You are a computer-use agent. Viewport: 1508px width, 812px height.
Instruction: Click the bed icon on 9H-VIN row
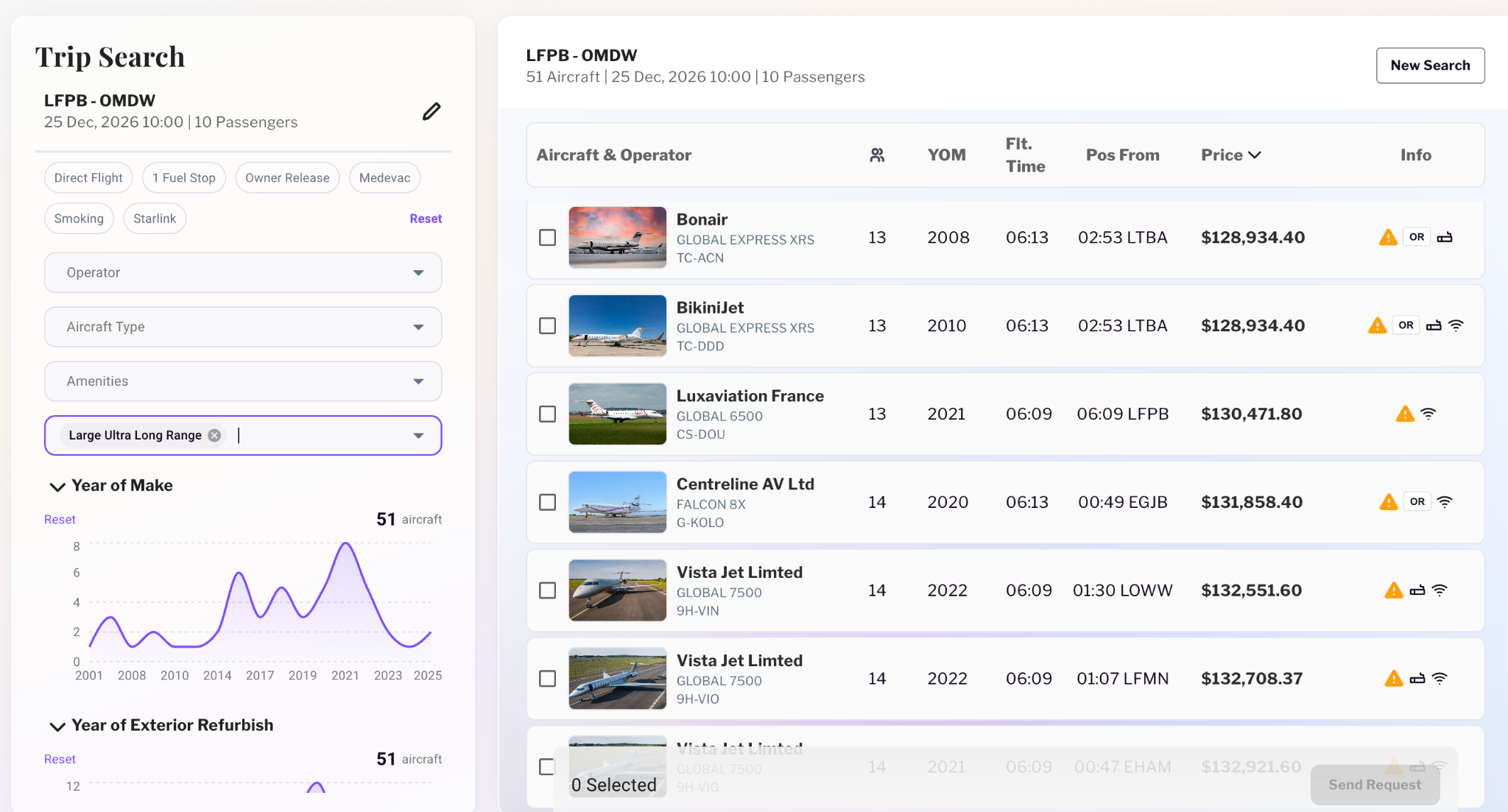(x=1417, y=590)
